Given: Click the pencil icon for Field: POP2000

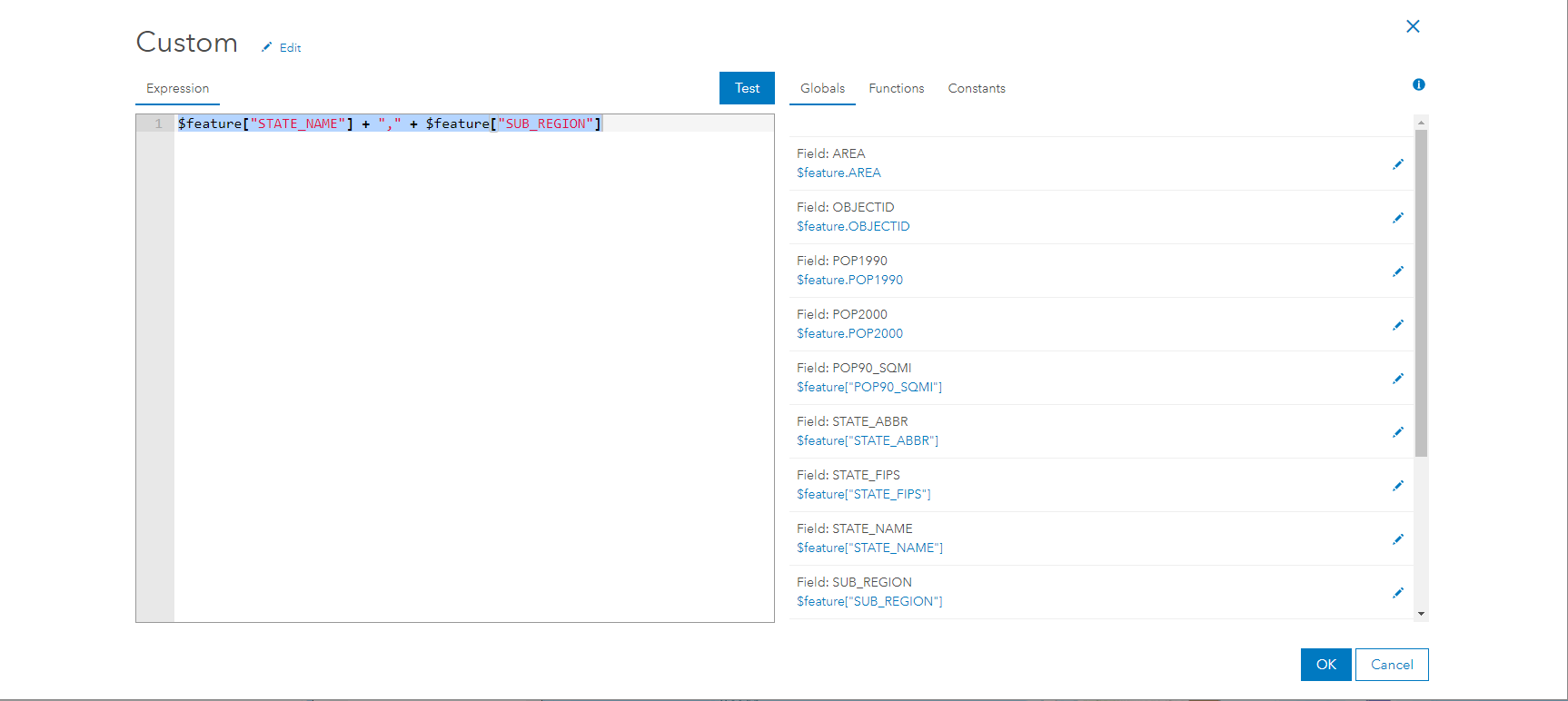Looking at the screenshot, I should 1398,325.
